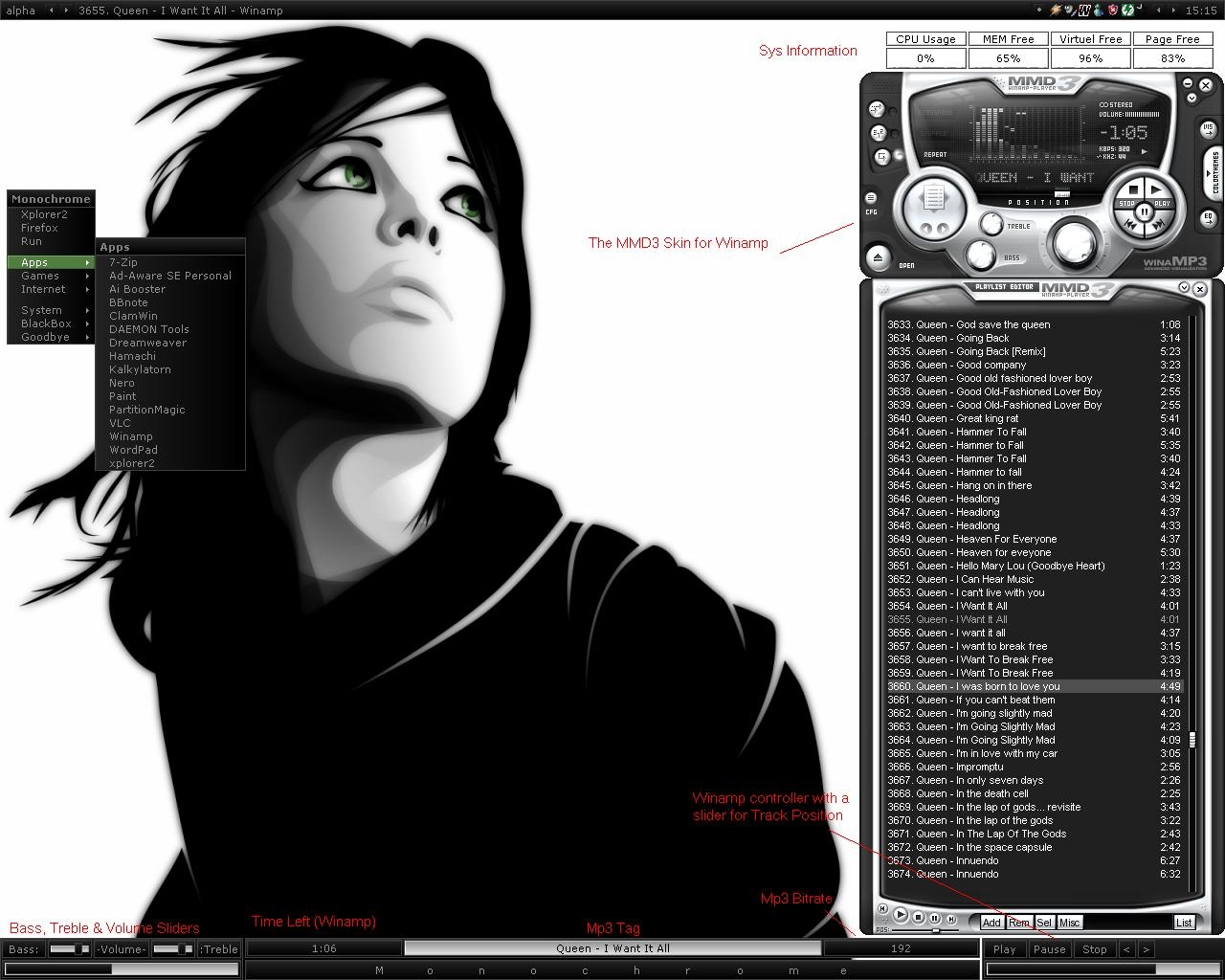1225x980 pixels.
Task: Click Firefox in Monochrome menu
Action: click(x=51, y=228)
